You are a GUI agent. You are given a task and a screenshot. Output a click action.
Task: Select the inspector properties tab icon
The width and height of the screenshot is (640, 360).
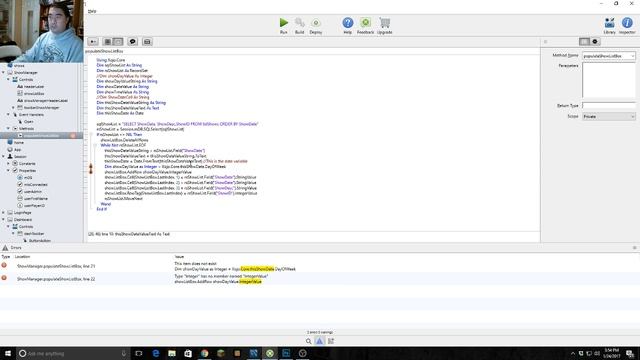pos(584,42)
